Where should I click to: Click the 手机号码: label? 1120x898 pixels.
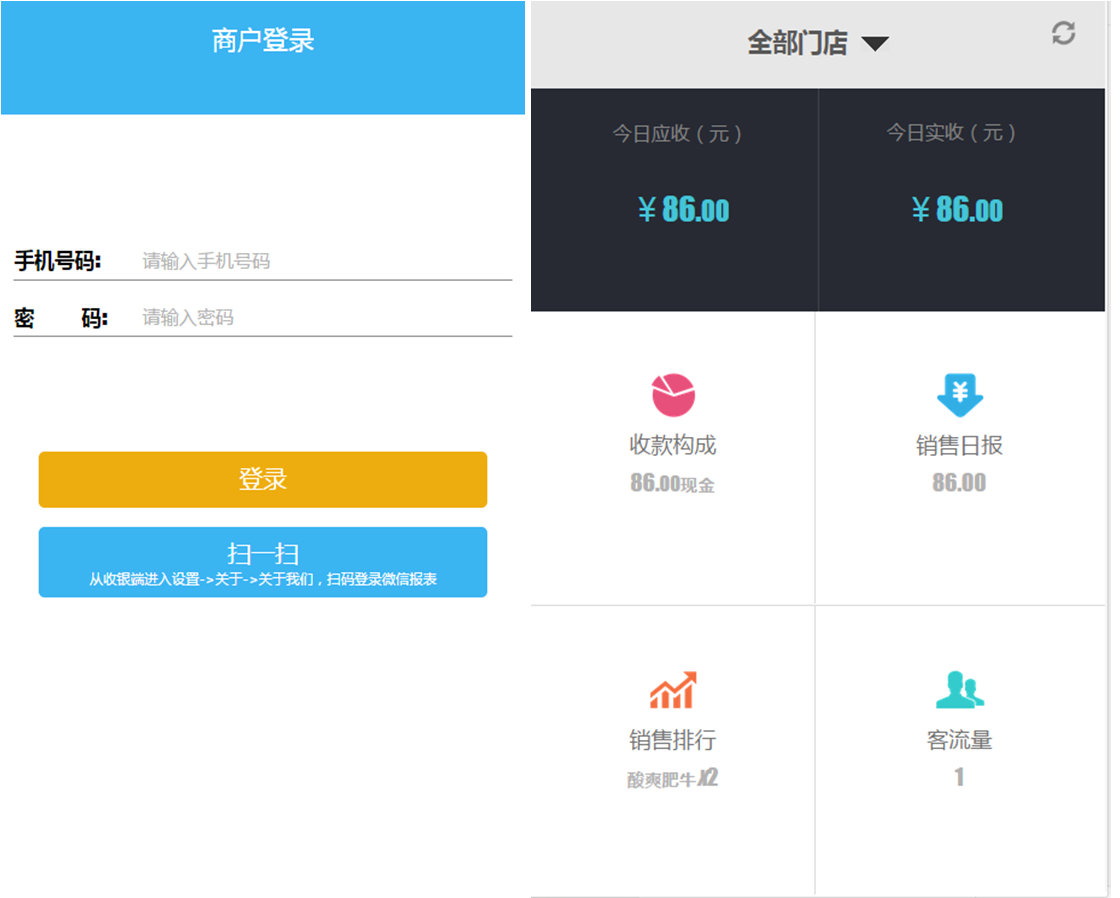[58, 261]
